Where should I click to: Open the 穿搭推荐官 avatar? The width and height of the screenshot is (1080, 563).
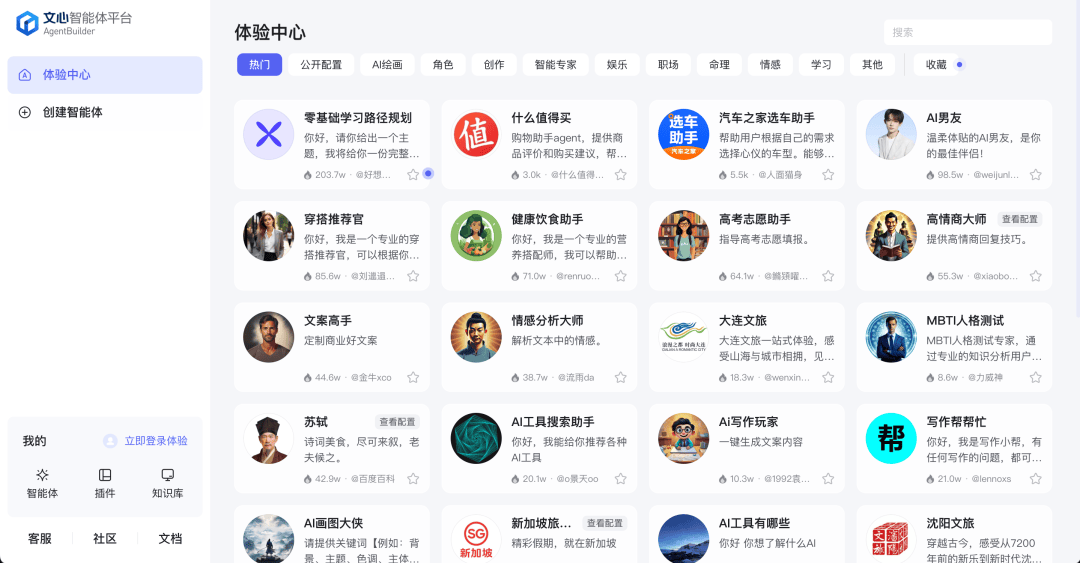click(x=269, y=236)
